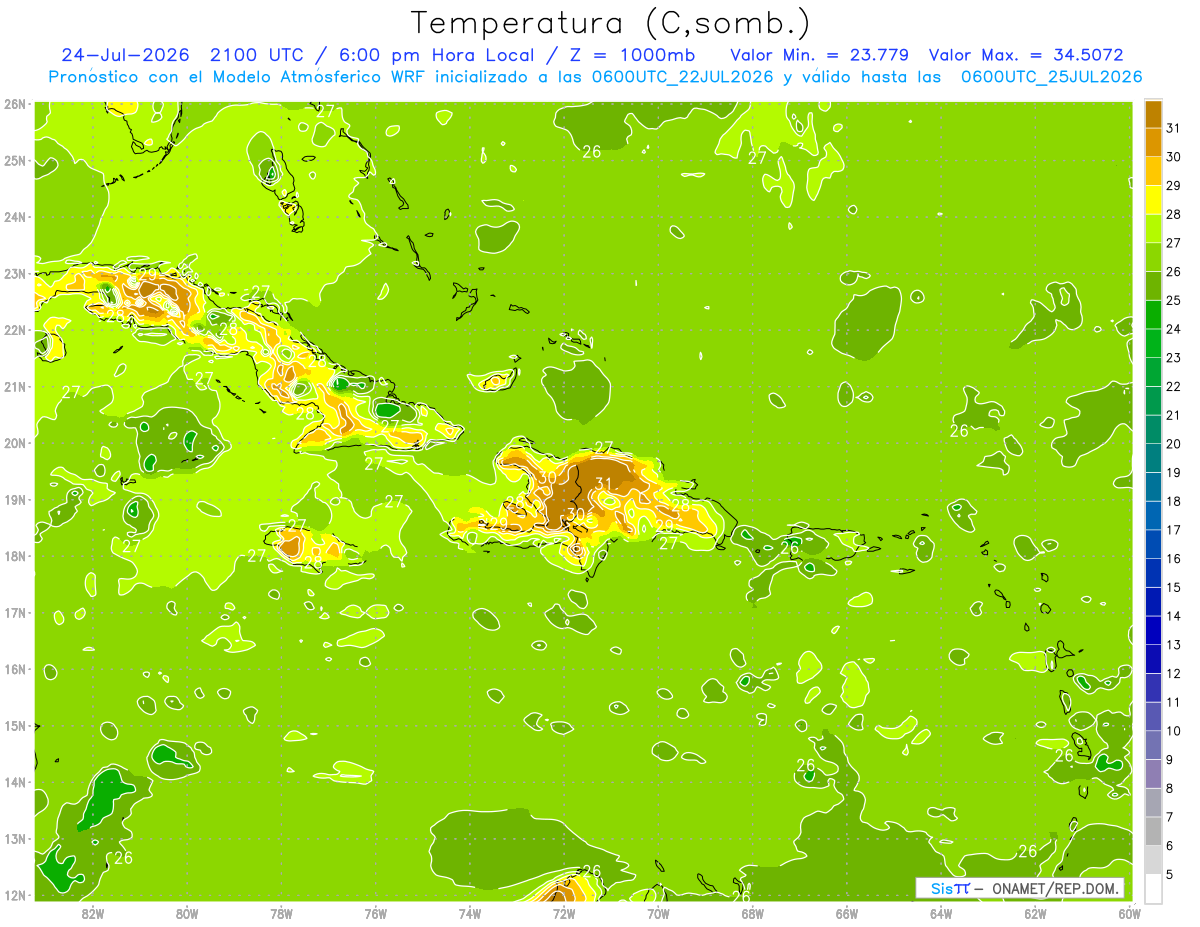This screenshot has width=1200, height=927.
Task: Click the "23N" latitude axis label
Action: [x=15, y=273]
